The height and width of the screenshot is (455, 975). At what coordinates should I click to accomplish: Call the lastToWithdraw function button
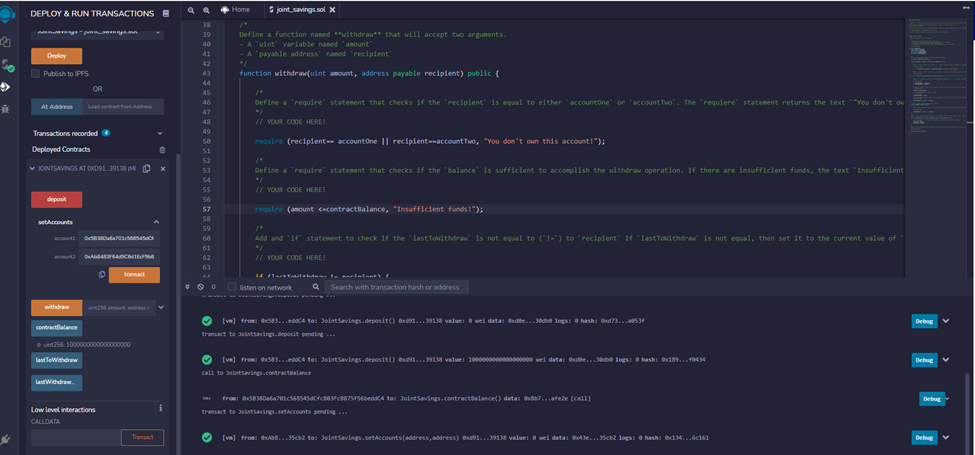pos(57,361)
